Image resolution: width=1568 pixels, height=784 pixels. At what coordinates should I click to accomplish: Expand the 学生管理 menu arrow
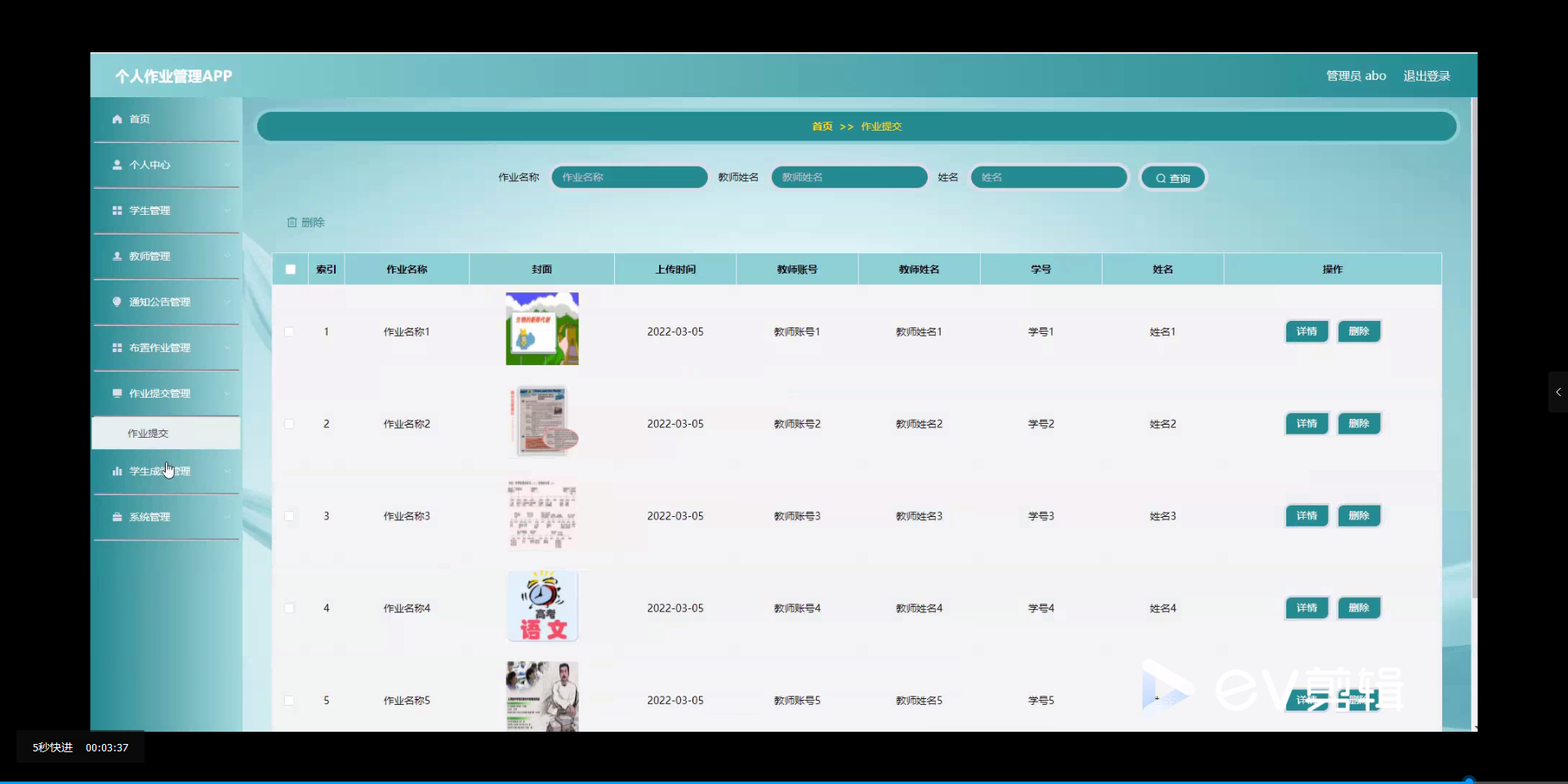coord(227,211)
